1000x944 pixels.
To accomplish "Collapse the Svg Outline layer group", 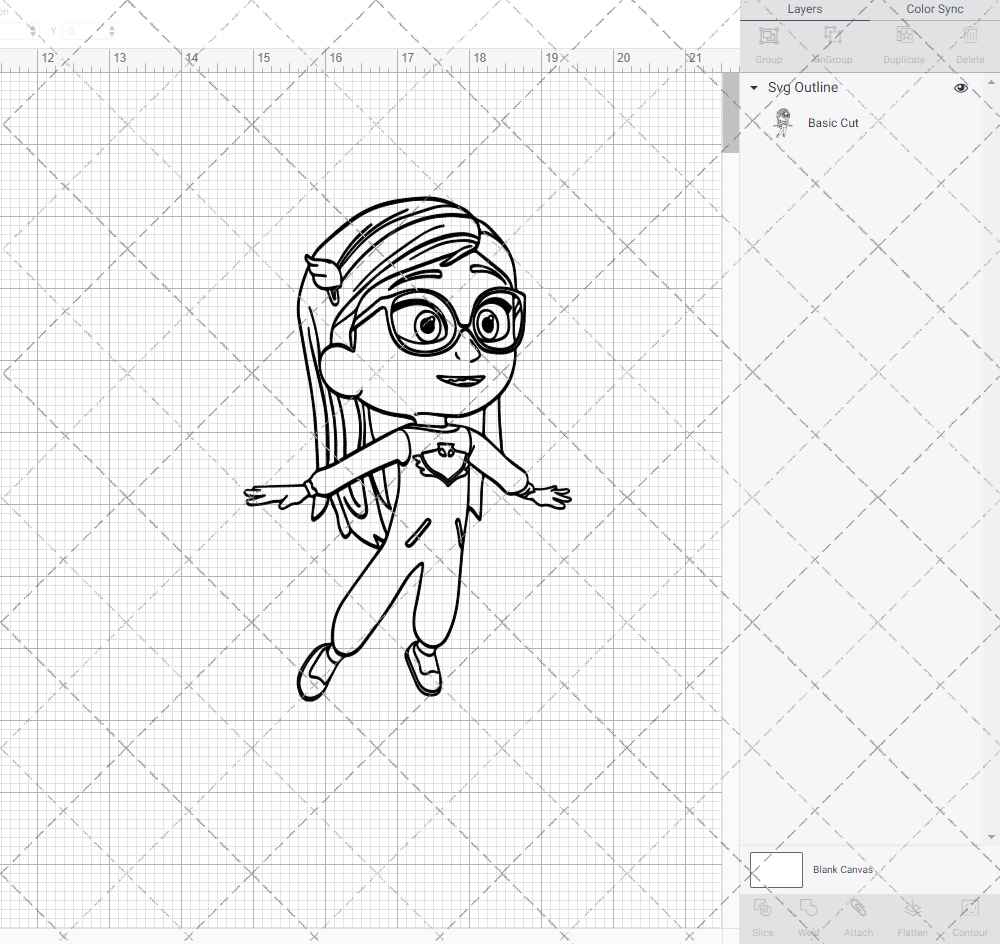I will click(x=753, y=88).
